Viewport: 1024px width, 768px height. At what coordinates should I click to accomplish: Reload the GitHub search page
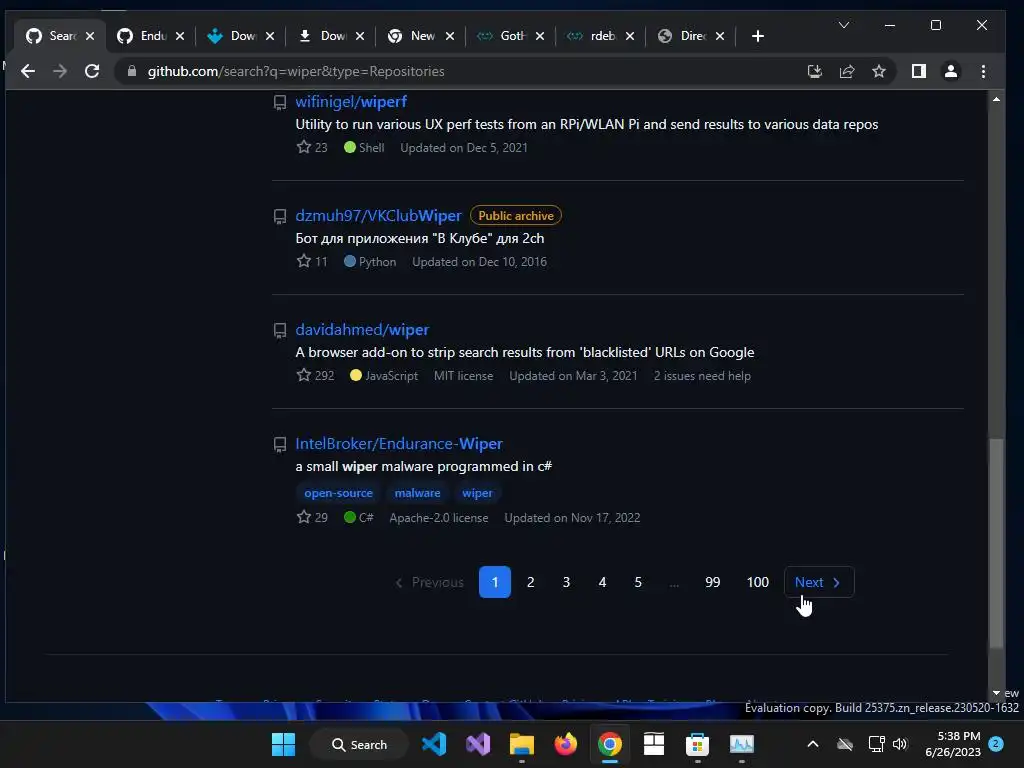tap(92, 71)
